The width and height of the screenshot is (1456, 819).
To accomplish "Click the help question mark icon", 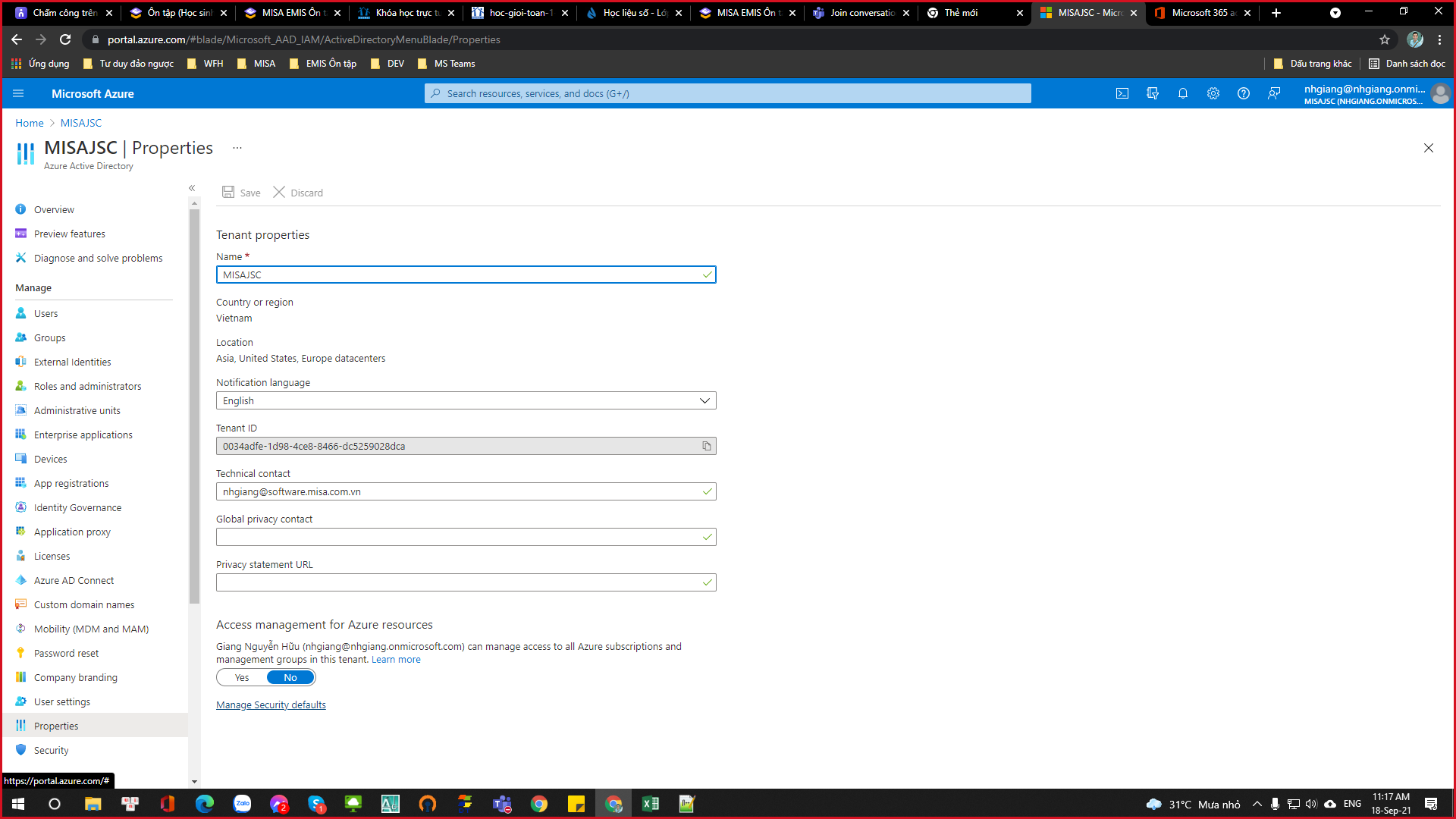I will 1244,93.
